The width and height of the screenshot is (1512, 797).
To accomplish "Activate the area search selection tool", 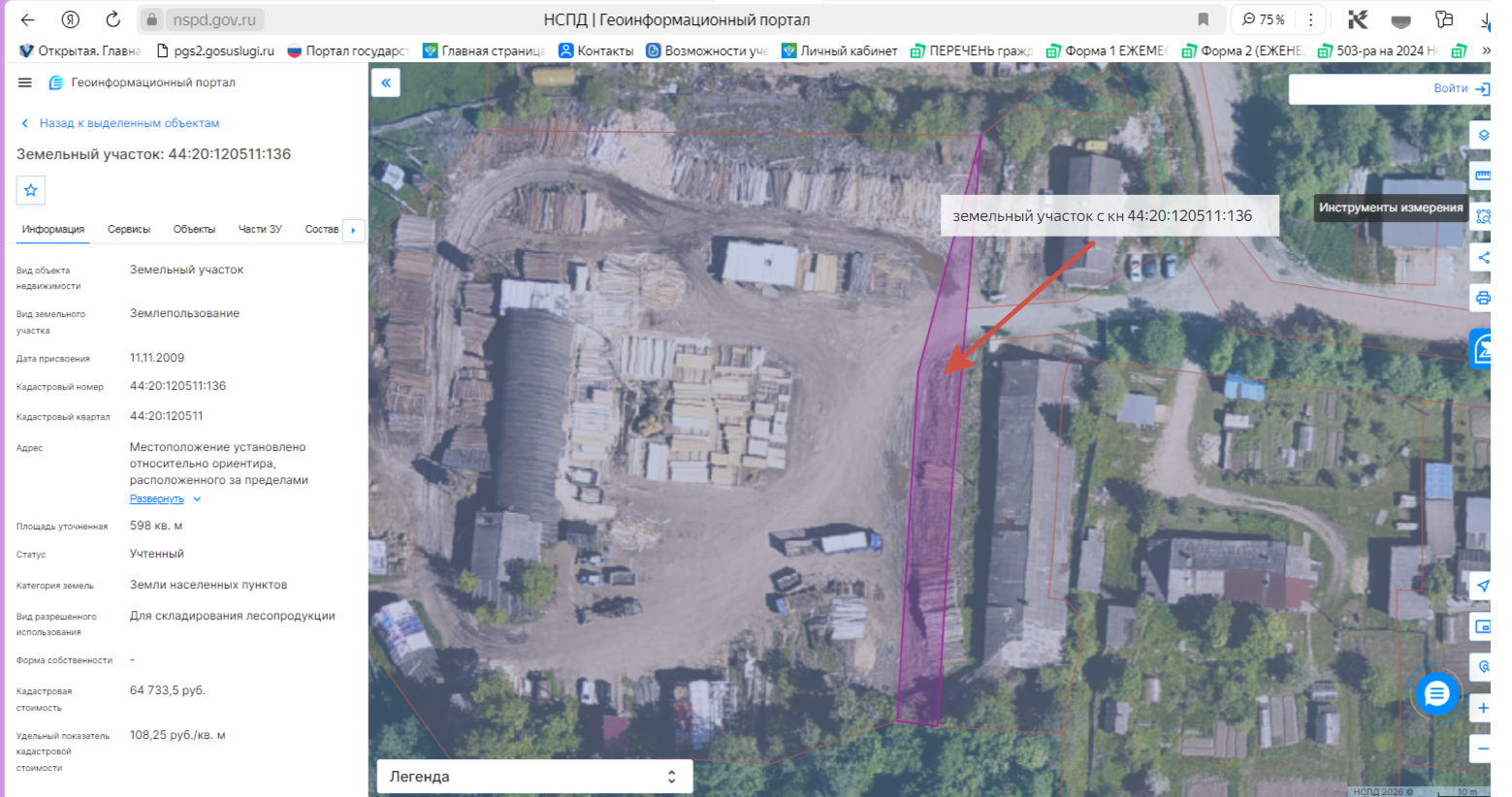I will 1482,216.
